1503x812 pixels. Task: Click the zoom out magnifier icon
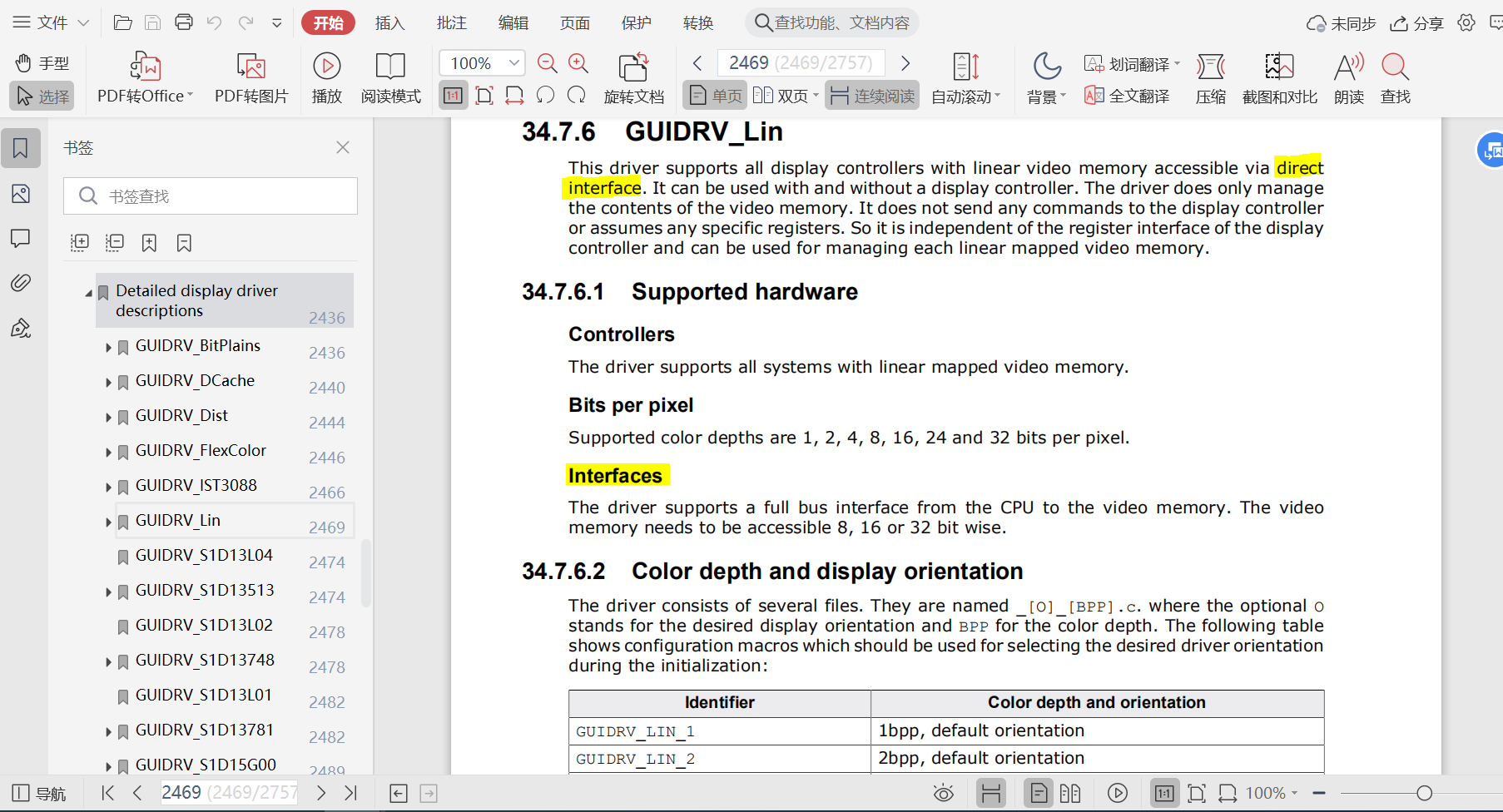pyautogui.click(x=547, y=63)
